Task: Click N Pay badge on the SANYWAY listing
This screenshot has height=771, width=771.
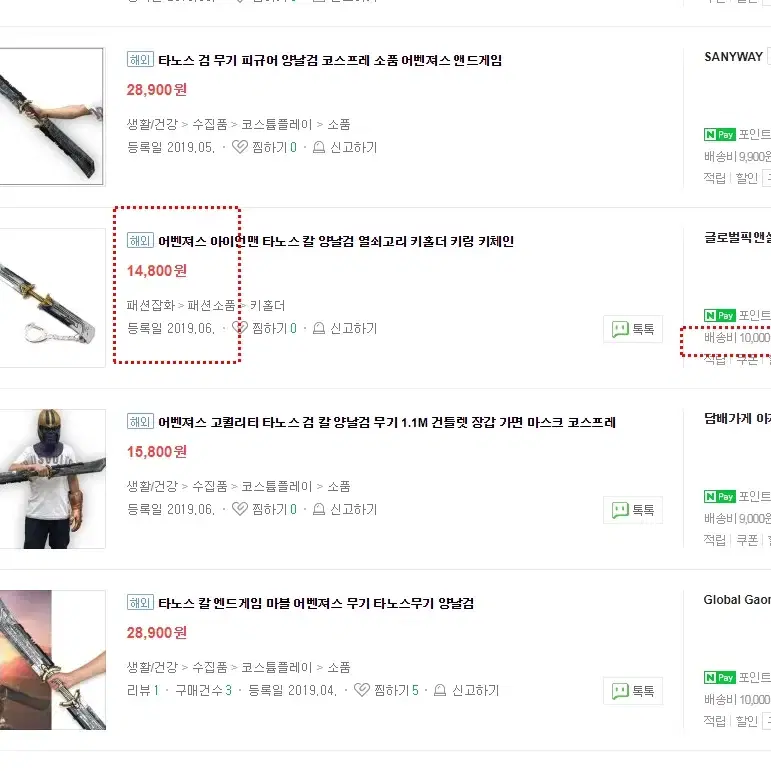Action: pyautogui.click(x=719, y=134)
